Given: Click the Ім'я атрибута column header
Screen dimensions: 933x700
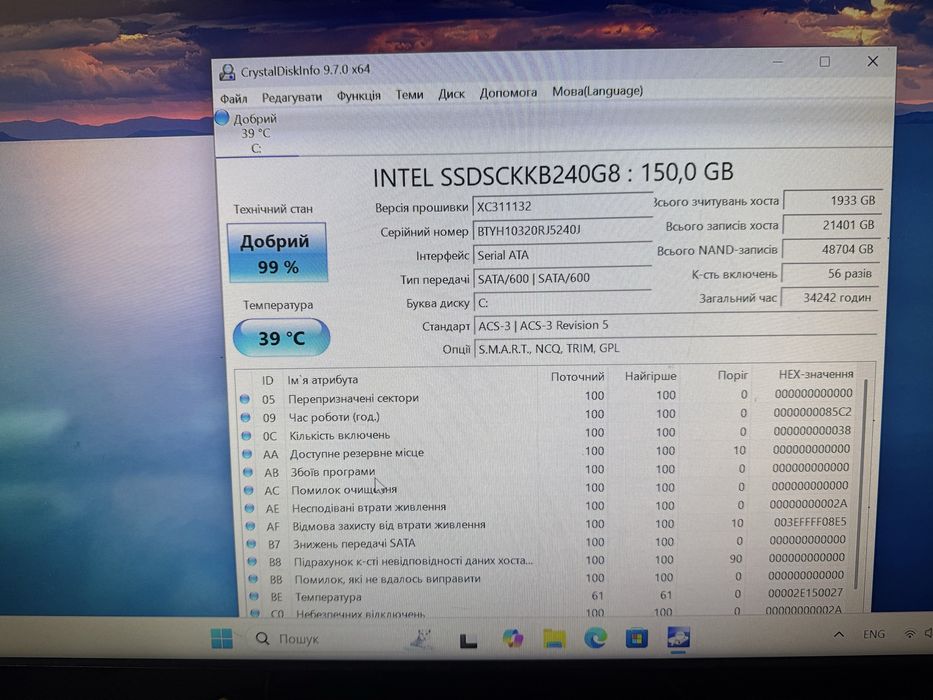Looking at the screenshot, I should pyautogui.click(x=323, y=380).
